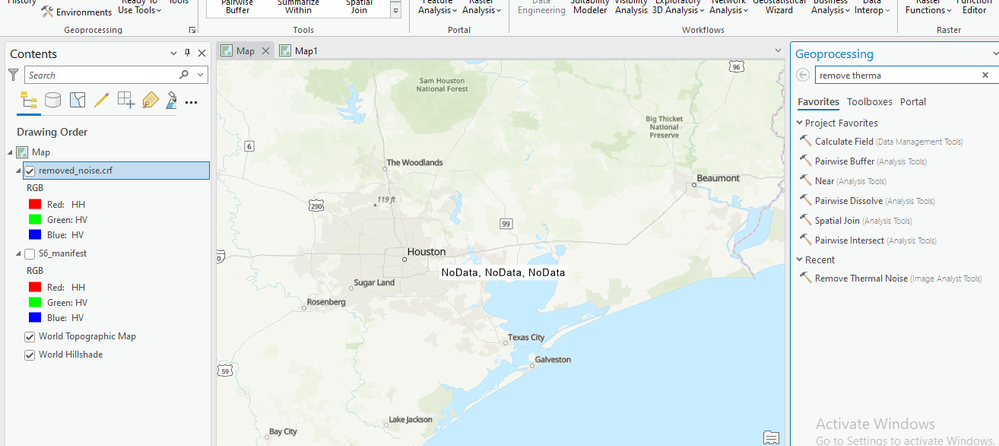Open the Feature Analysis dropdown
Screen dimensions: 999x446
[x=437, y=6]
